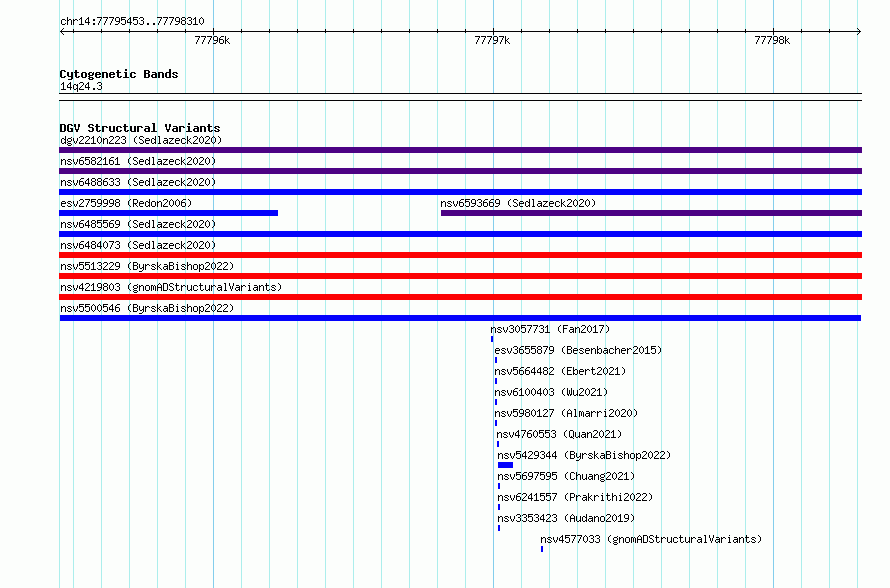Click the short blue bar under esv2759998

pos(169,213)
